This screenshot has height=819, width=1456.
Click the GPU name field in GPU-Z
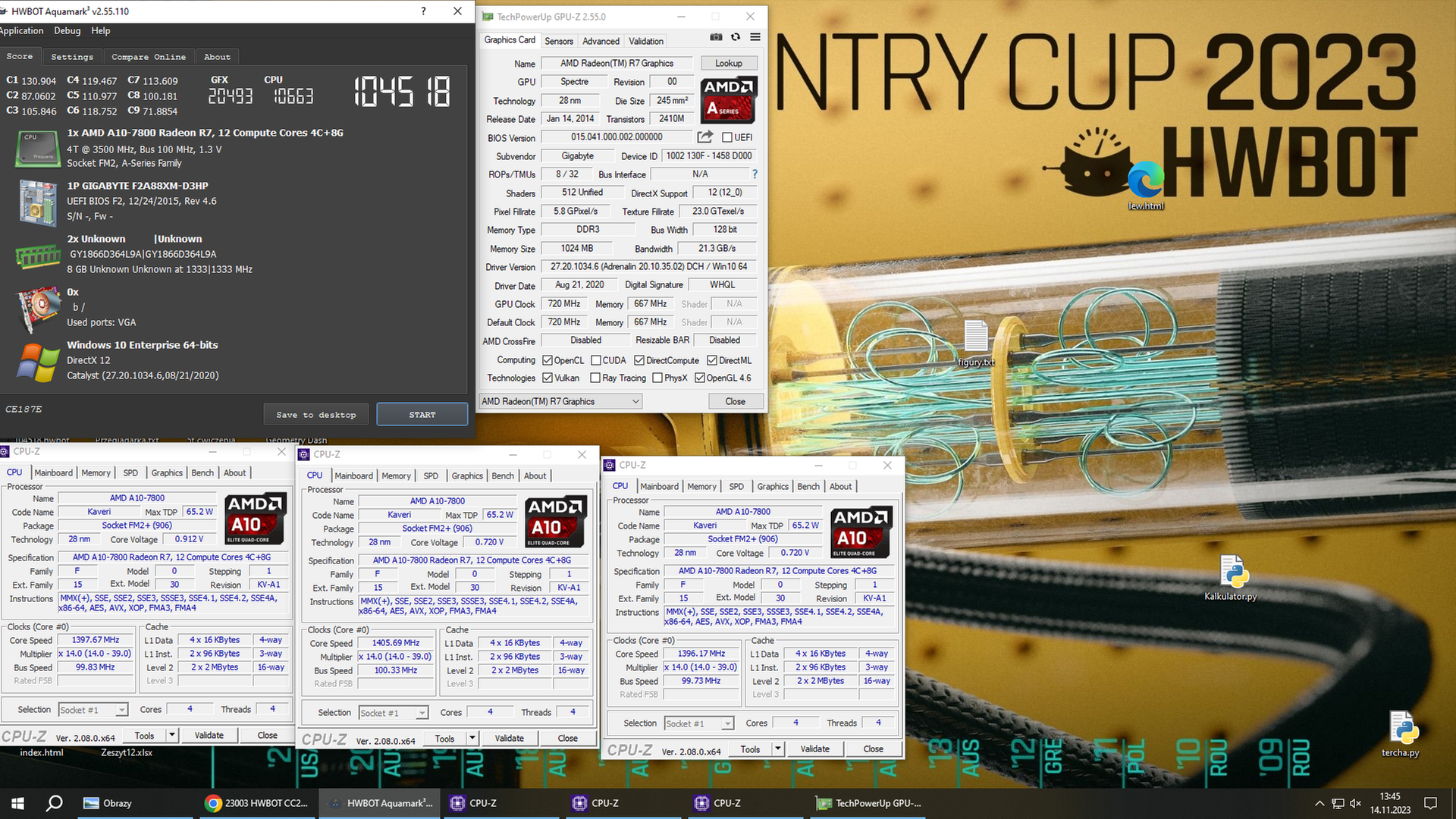(616, 64)
